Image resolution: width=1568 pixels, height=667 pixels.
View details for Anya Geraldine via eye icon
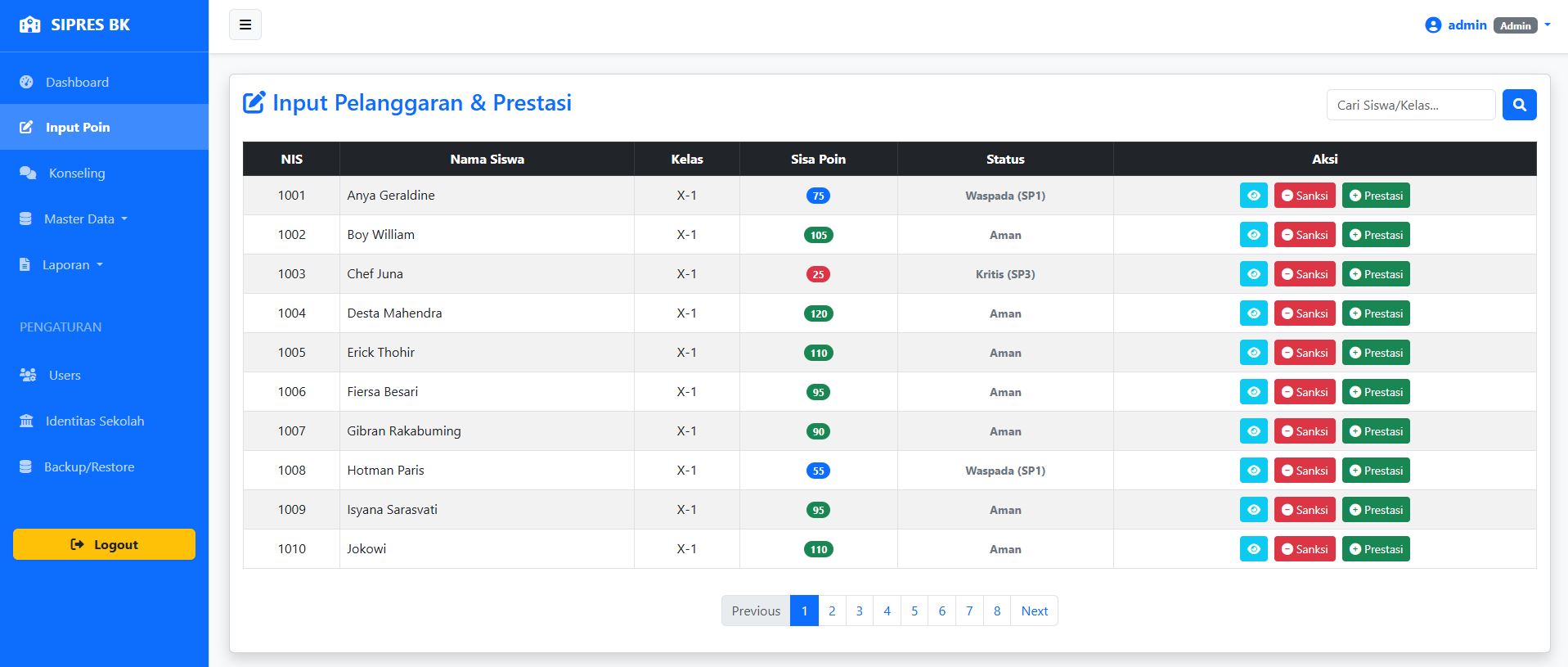1253,196
